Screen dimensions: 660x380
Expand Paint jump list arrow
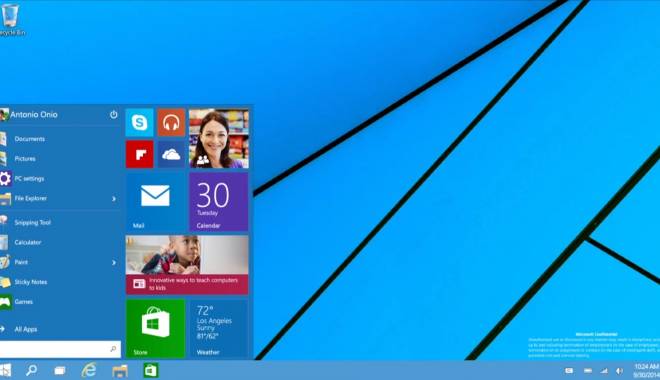[x=114, y=263]
